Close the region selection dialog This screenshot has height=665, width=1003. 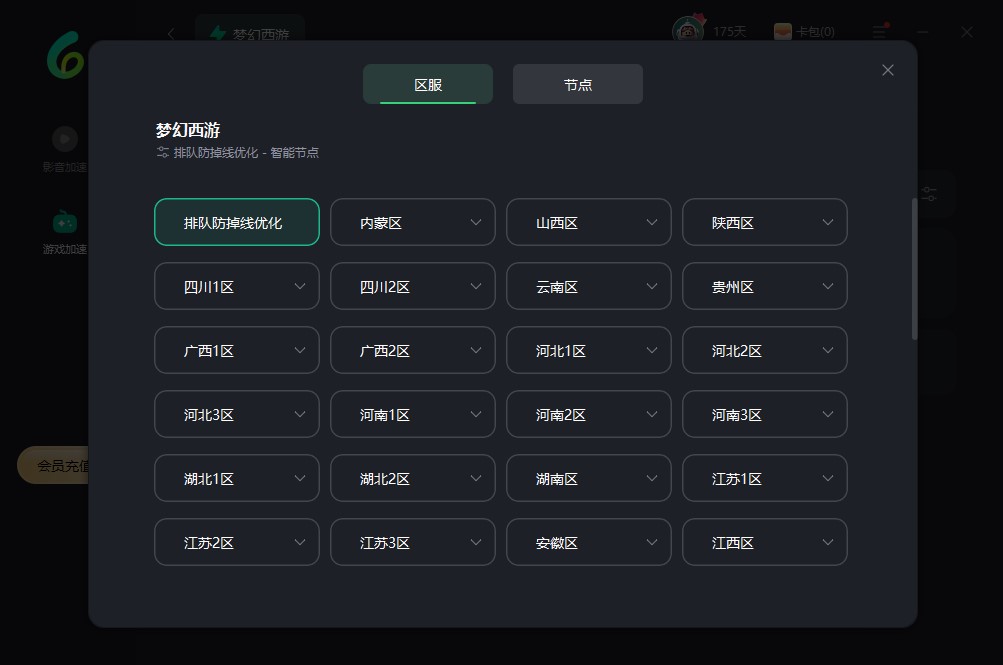point(887,70)
